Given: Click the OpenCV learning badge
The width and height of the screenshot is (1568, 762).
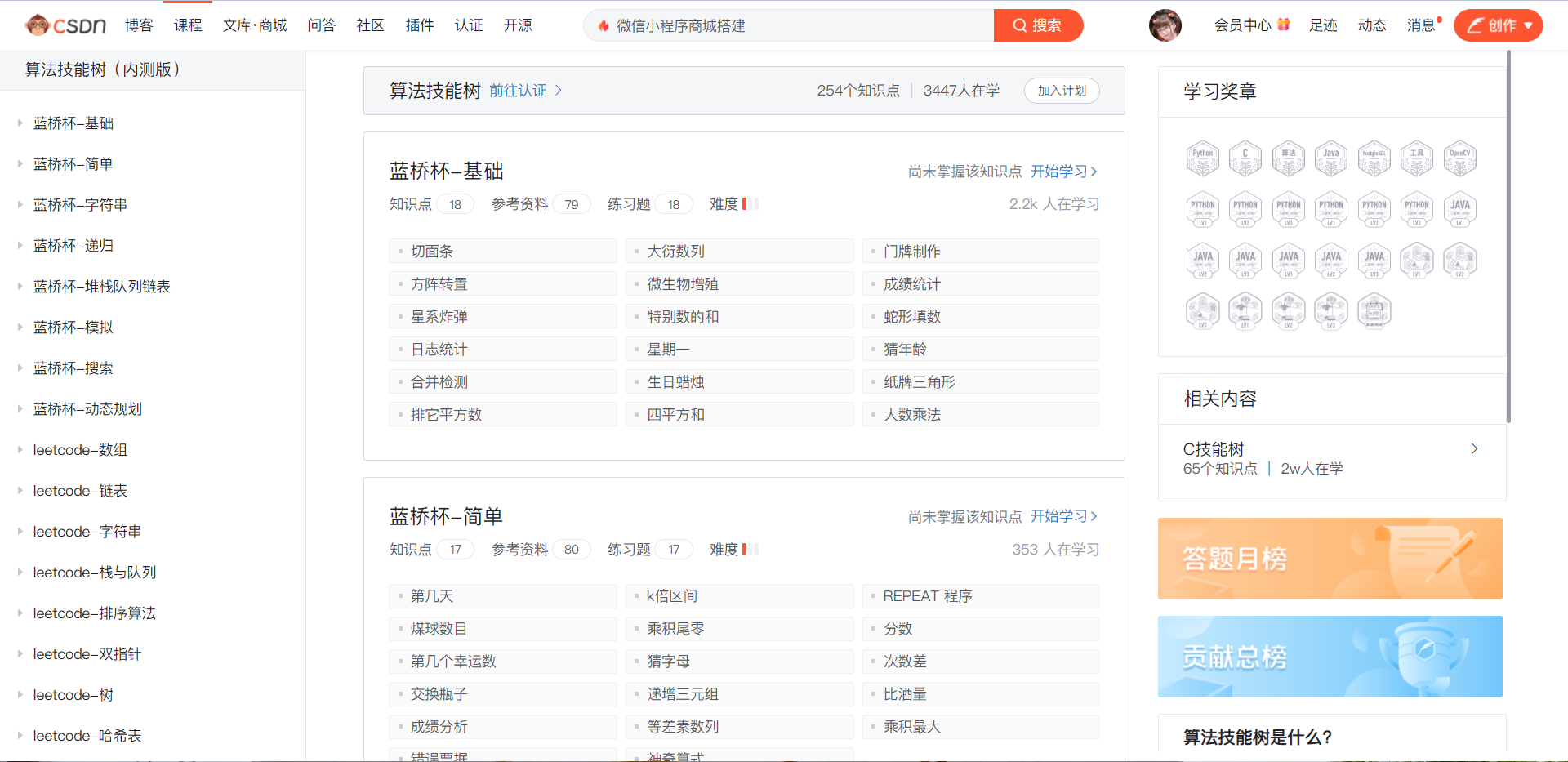Looking at the screenshot, I should [1460, 158].
